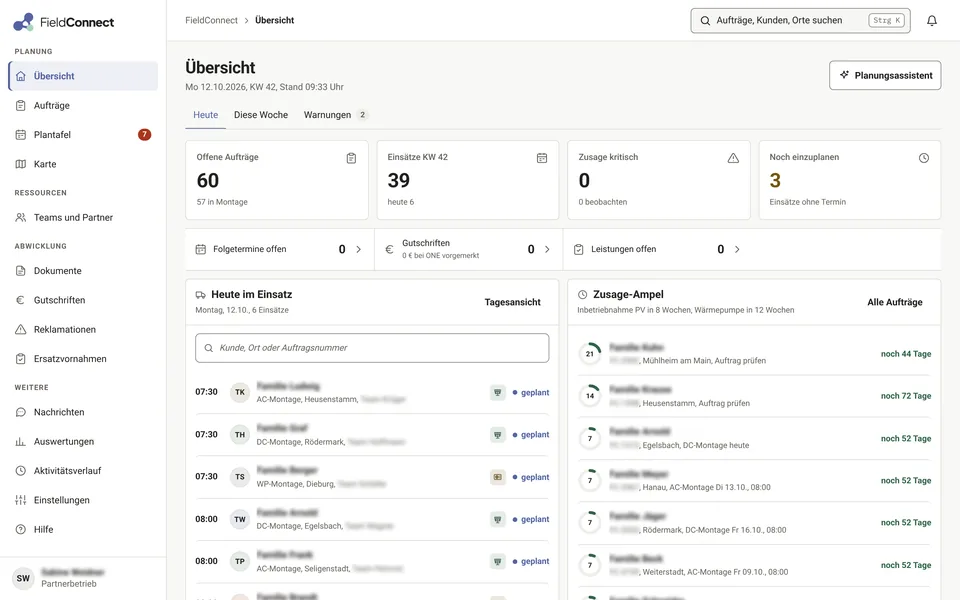The image size is (960, 600).
Task: Click the Aufträge, Kunden, Orte suchen field
Action: (800, 20)
